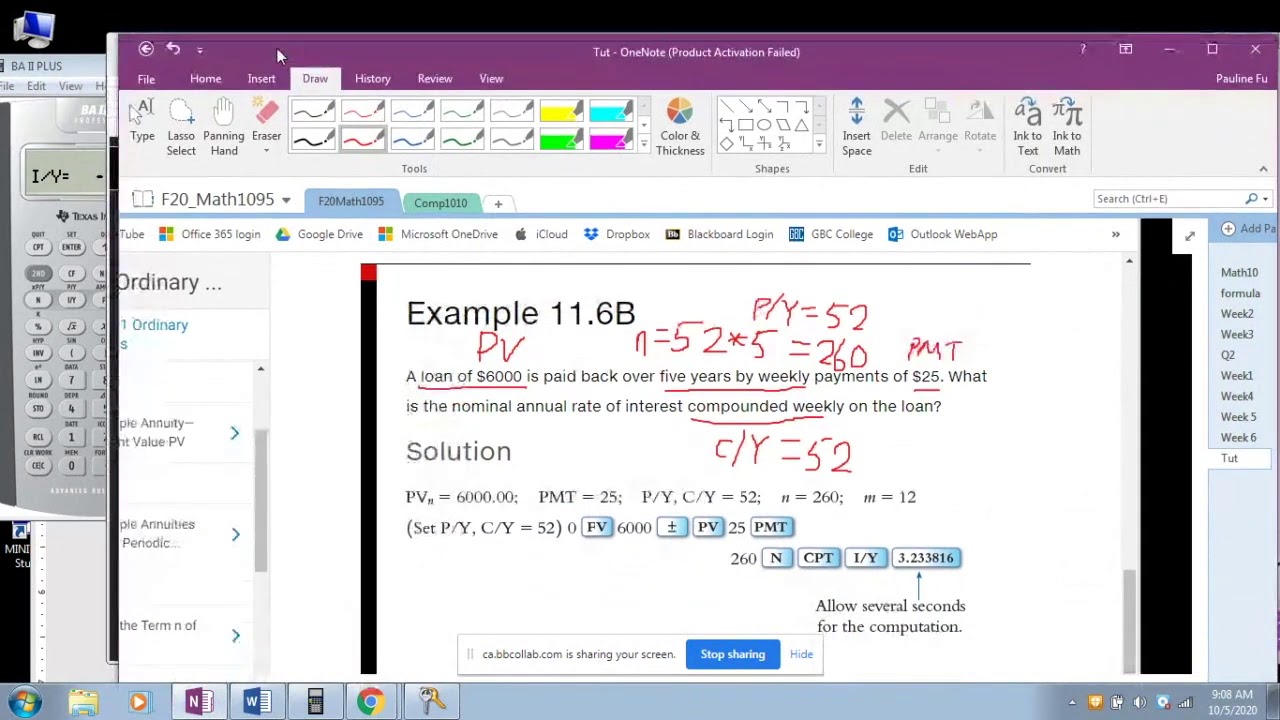
Task: Add a new section with plus tab
Action: point(498,204)
